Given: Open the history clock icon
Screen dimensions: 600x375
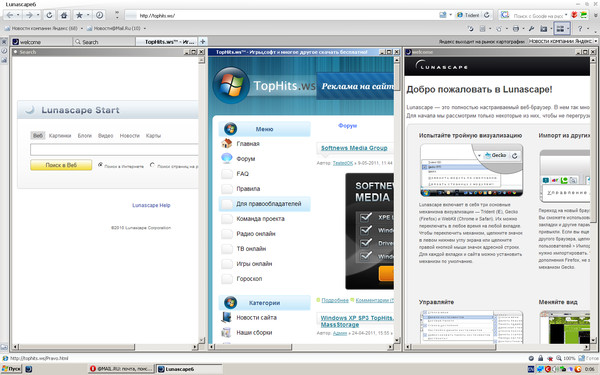Looking at the screenshot, I should click(99, 15).
